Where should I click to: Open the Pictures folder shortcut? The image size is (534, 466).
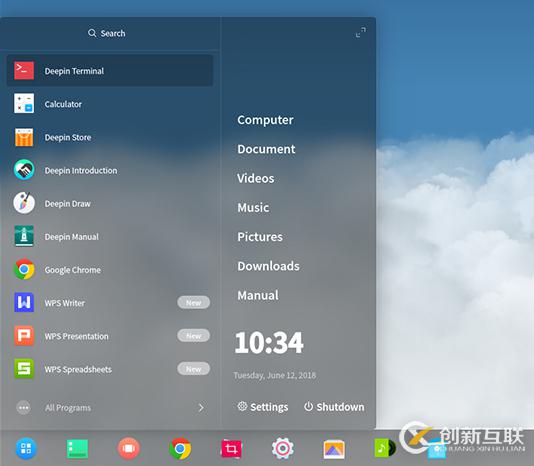pyautogui.click(x=260, y=237)
